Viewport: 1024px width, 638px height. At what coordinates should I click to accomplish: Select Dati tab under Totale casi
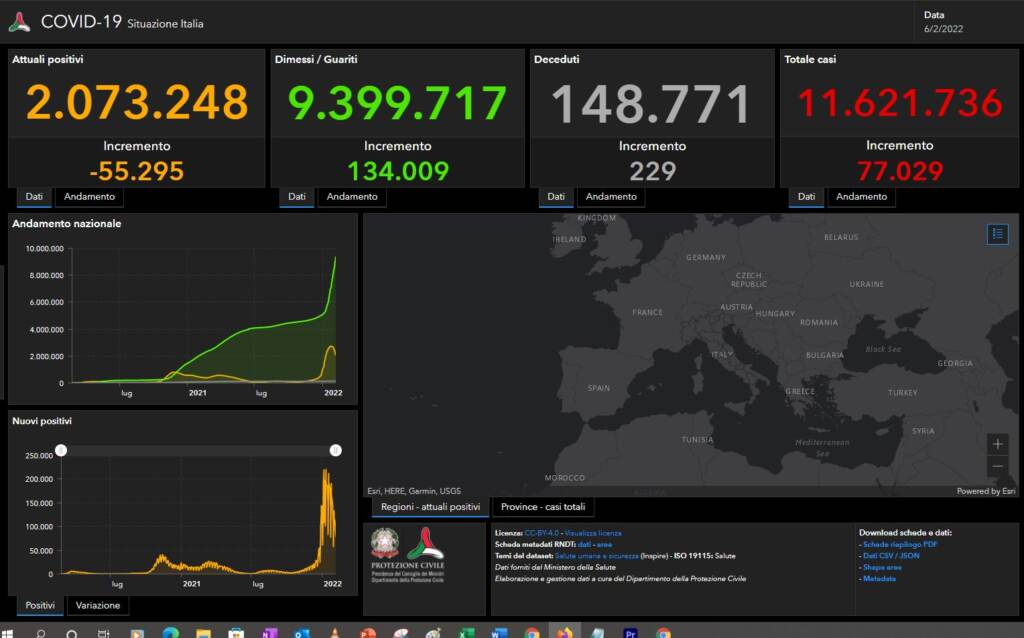[806, 196]
